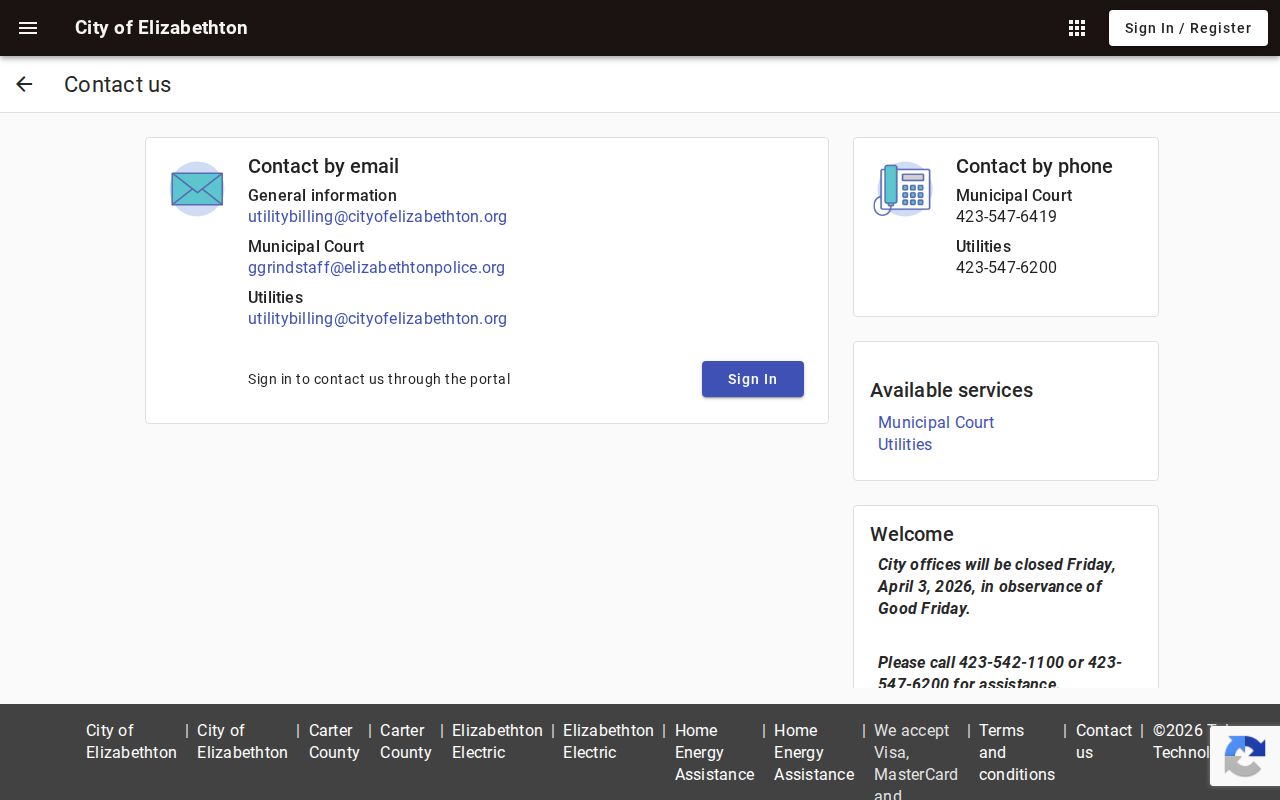
Task: Go back using the arrow icon
Action: (x=24, y=84)
